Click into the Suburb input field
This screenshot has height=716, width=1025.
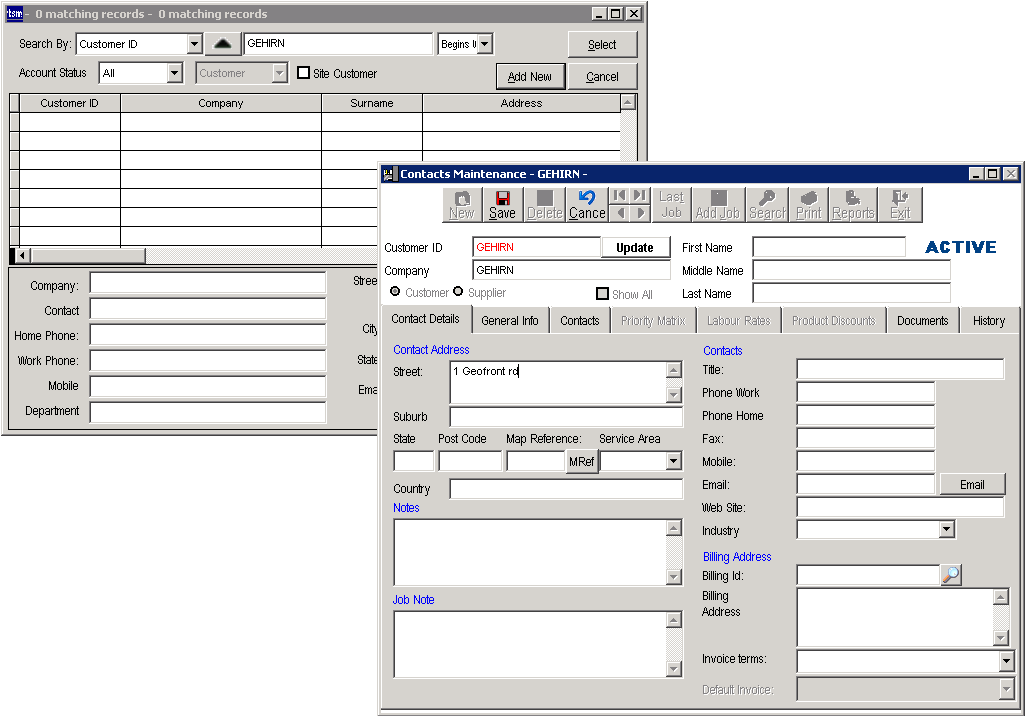566,417
